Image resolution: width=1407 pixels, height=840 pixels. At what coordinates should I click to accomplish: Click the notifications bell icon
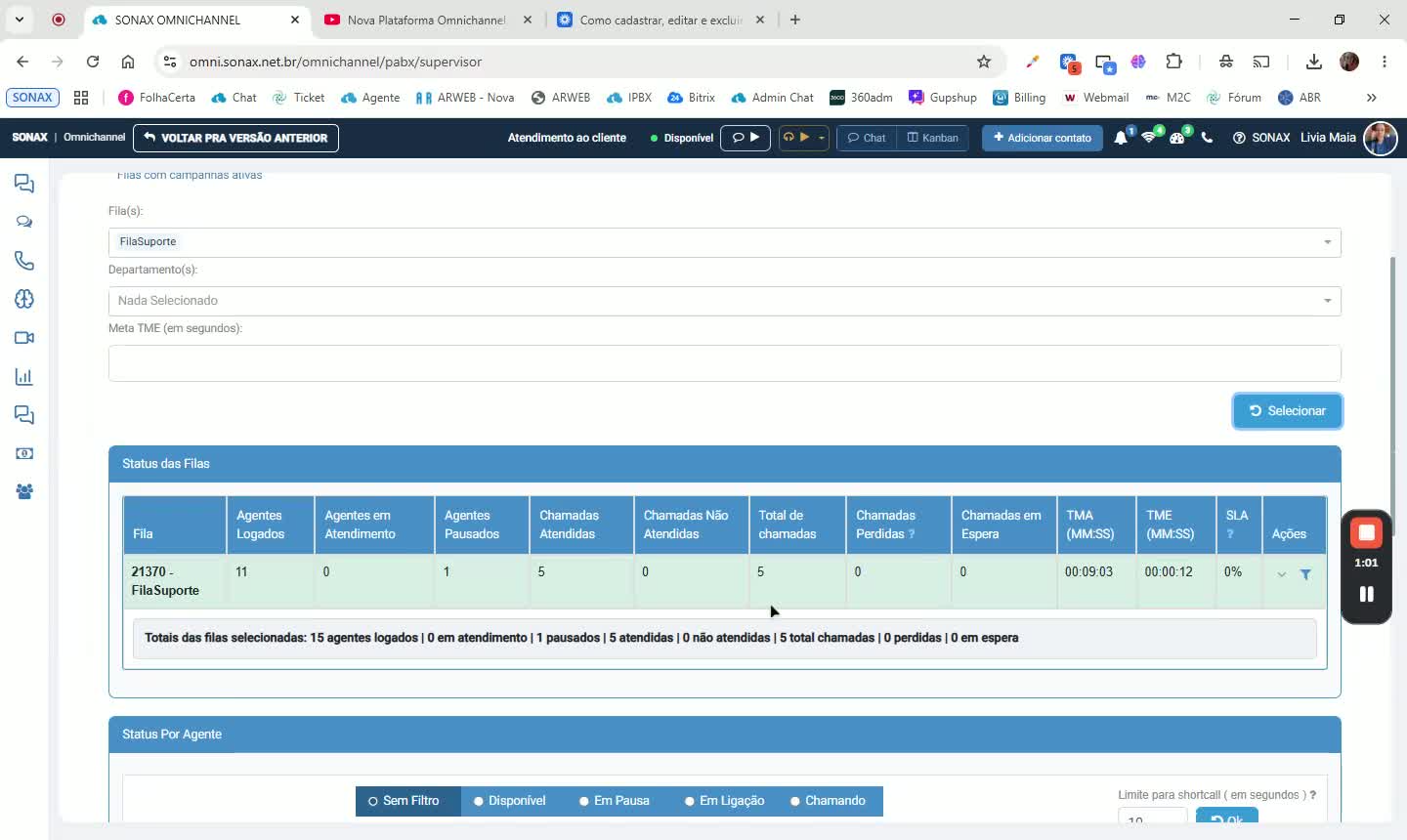pos(1121,138)
